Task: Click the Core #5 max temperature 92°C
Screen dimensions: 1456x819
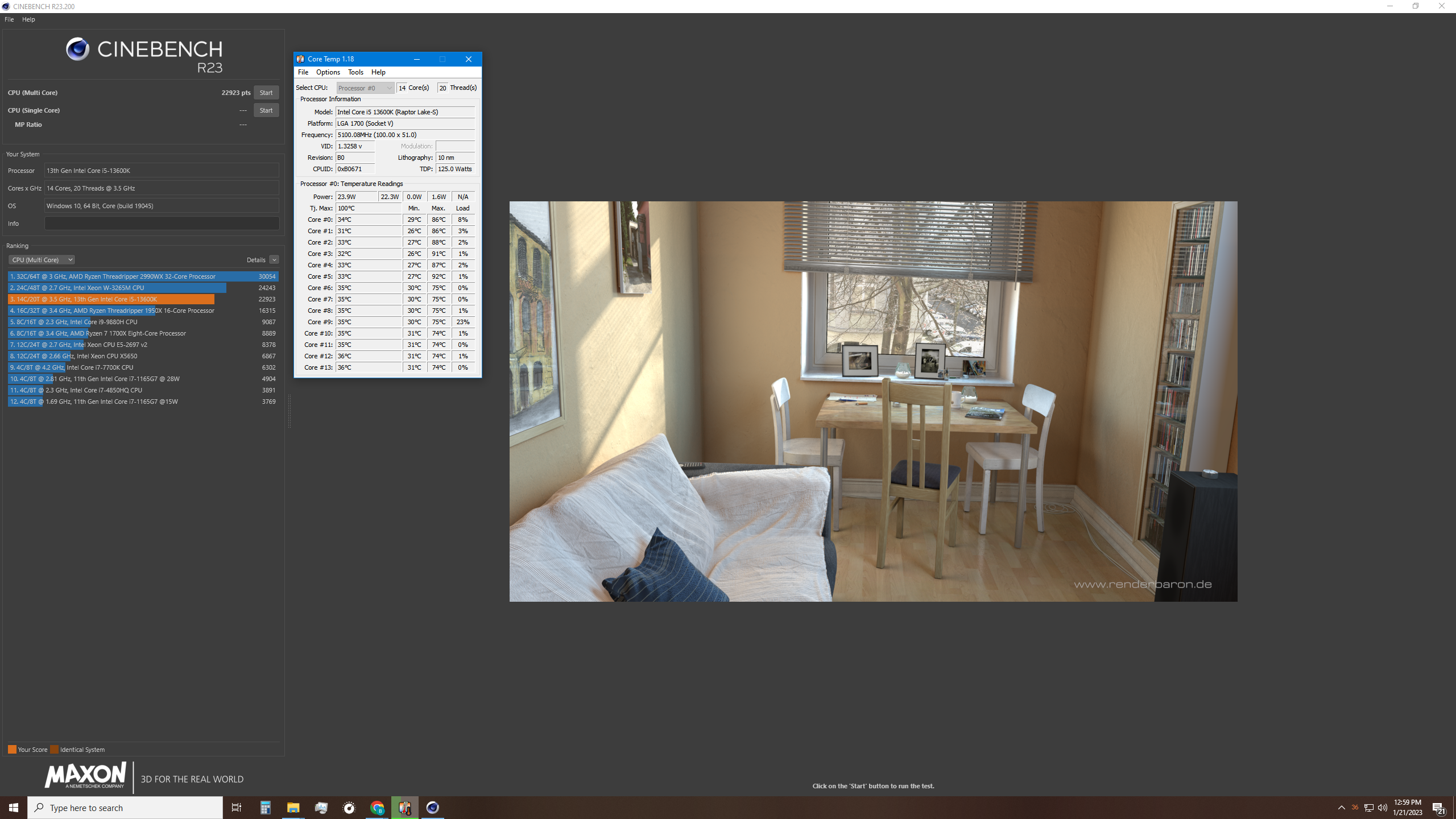Action: (439, 276)
